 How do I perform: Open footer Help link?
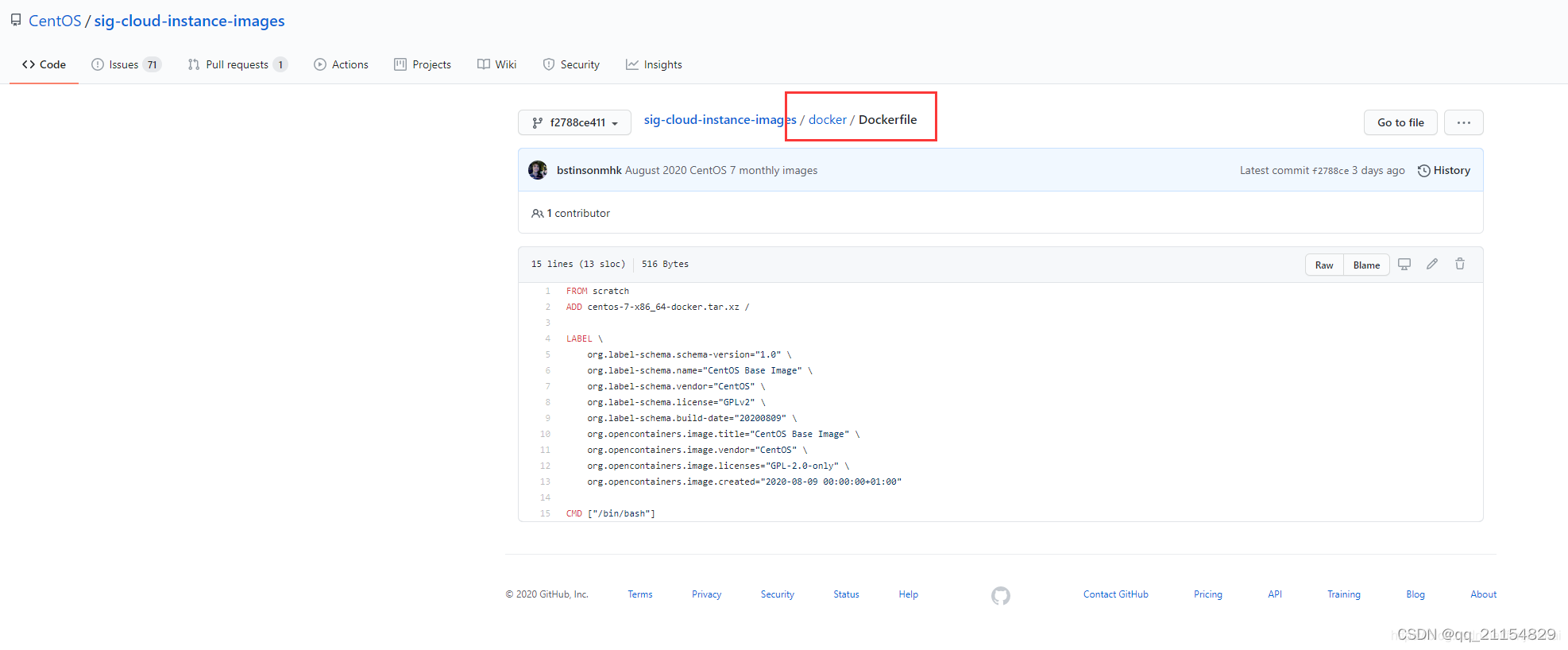908,594
